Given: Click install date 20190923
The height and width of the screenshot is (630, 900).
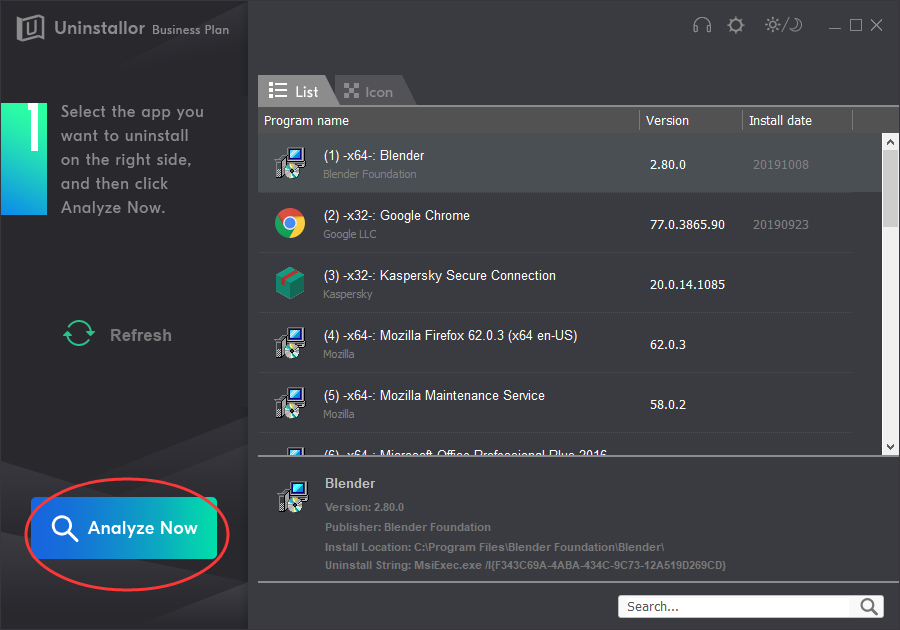Looking at the screenshot, I should [781, 225].
